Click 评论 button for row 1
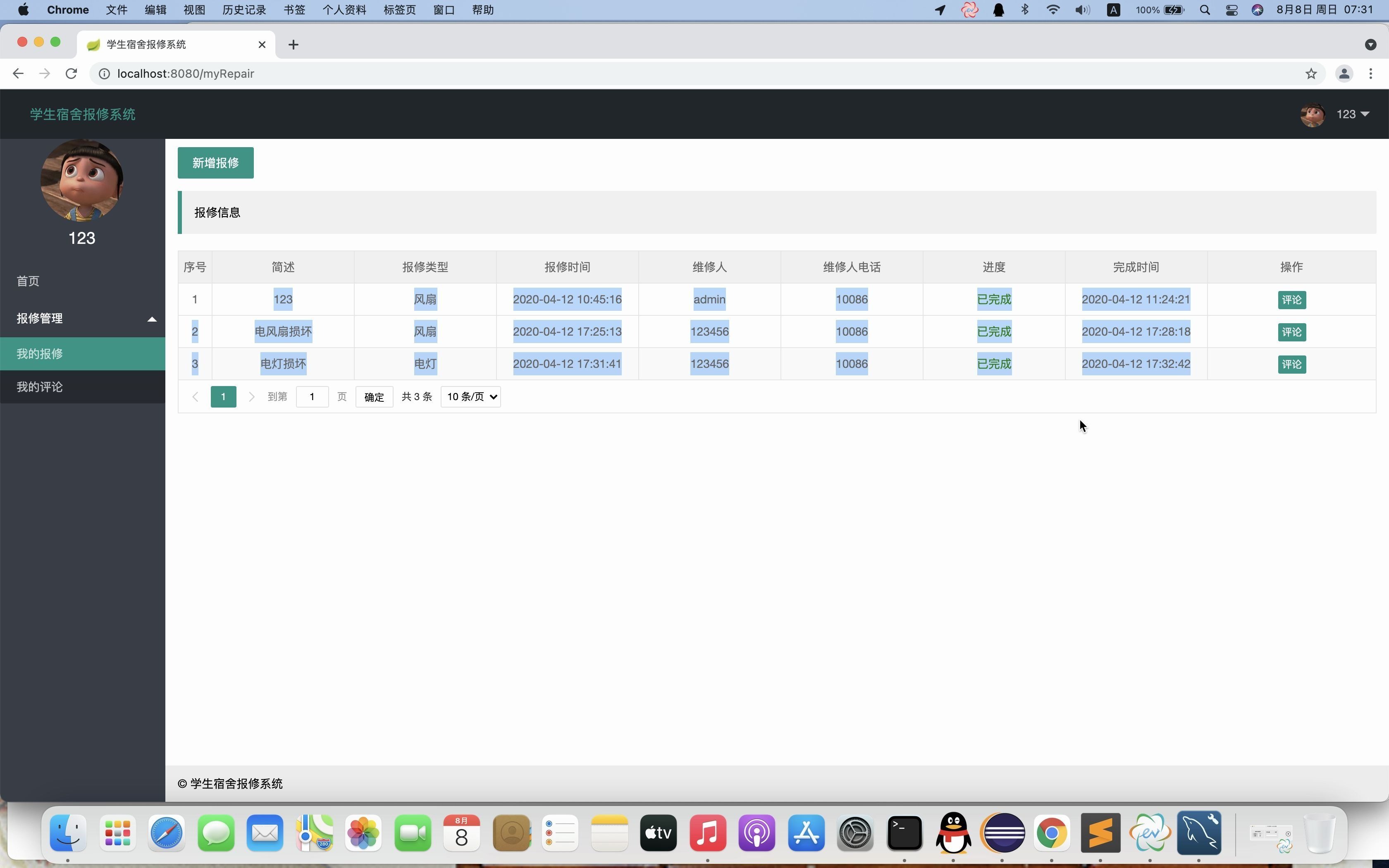 point(1291,299)
